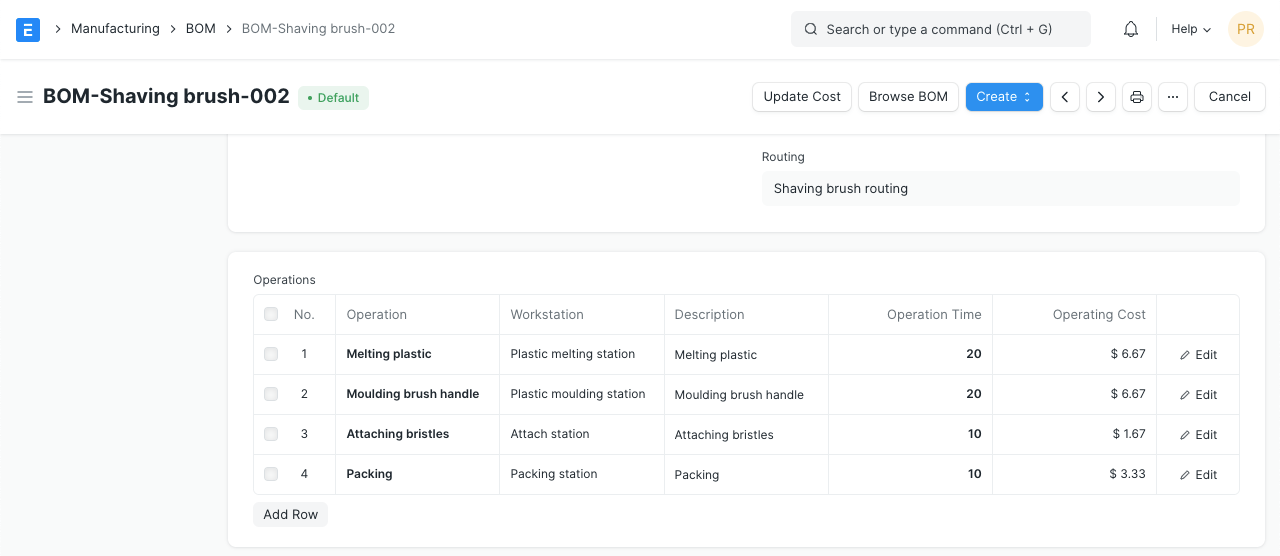
Task: Navigate to Manufacturing breadcrumb
Action: (115, 29)
